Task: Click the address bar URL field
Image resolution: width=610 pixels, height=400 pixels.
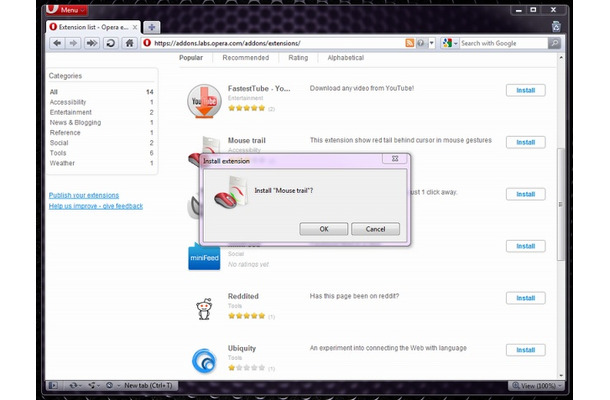Action: 272,43
